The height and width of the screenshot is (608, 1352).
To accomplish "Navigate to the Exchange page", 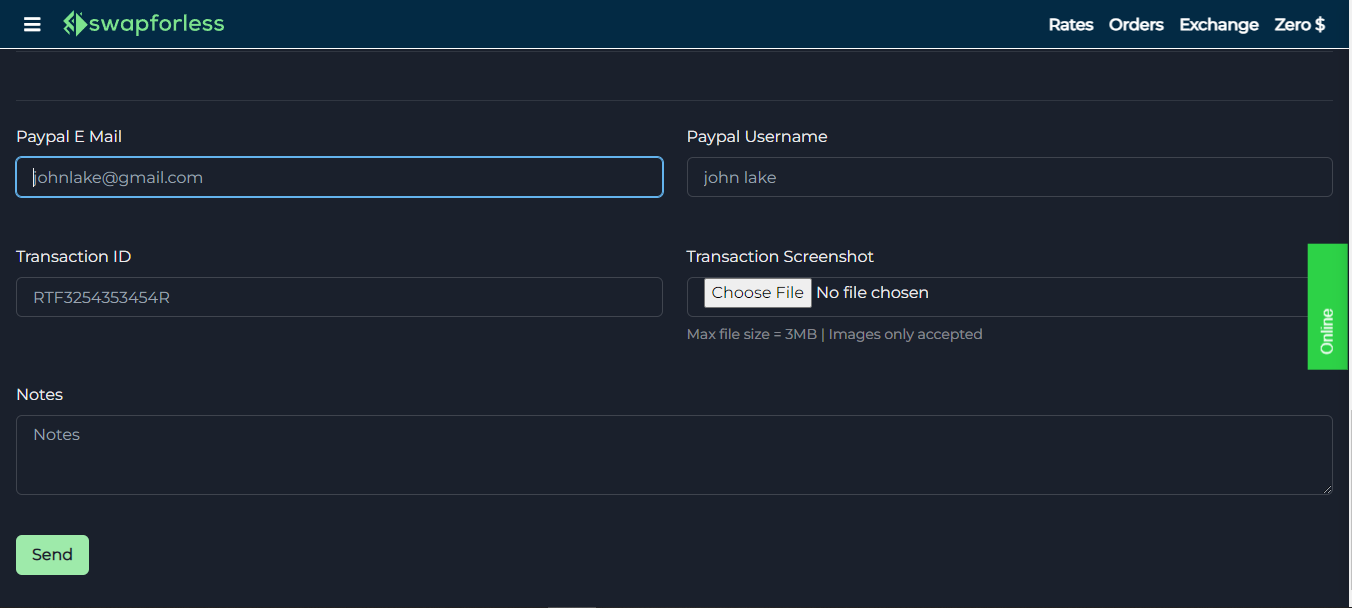I will tap(1218, 25).
